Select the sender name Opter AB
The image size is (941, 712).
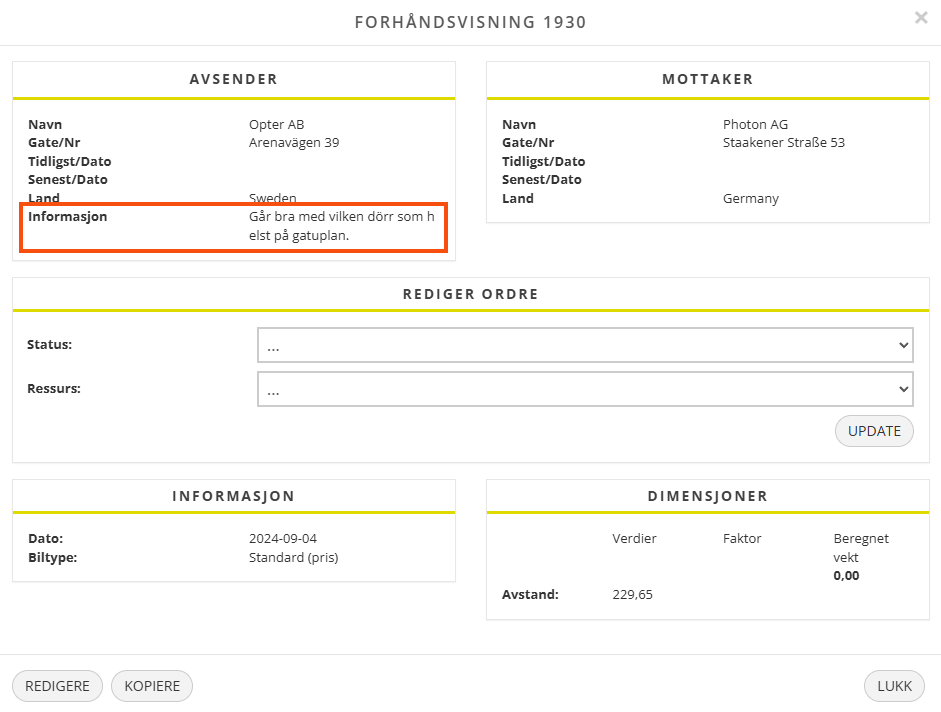[276, 125]
